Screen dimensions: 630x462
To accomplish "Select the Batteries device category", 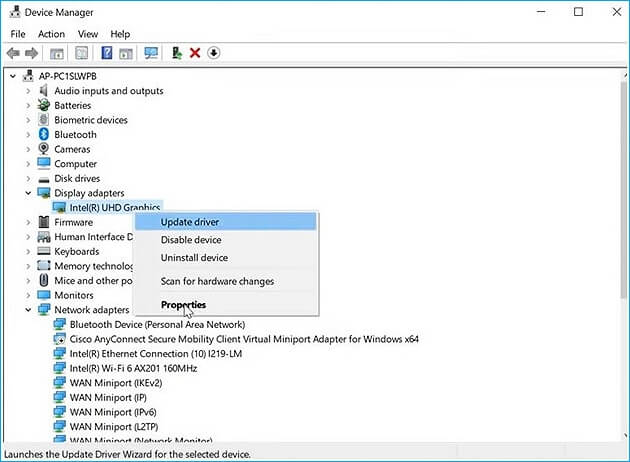I will pyautogui.click(x=72, y=105).
